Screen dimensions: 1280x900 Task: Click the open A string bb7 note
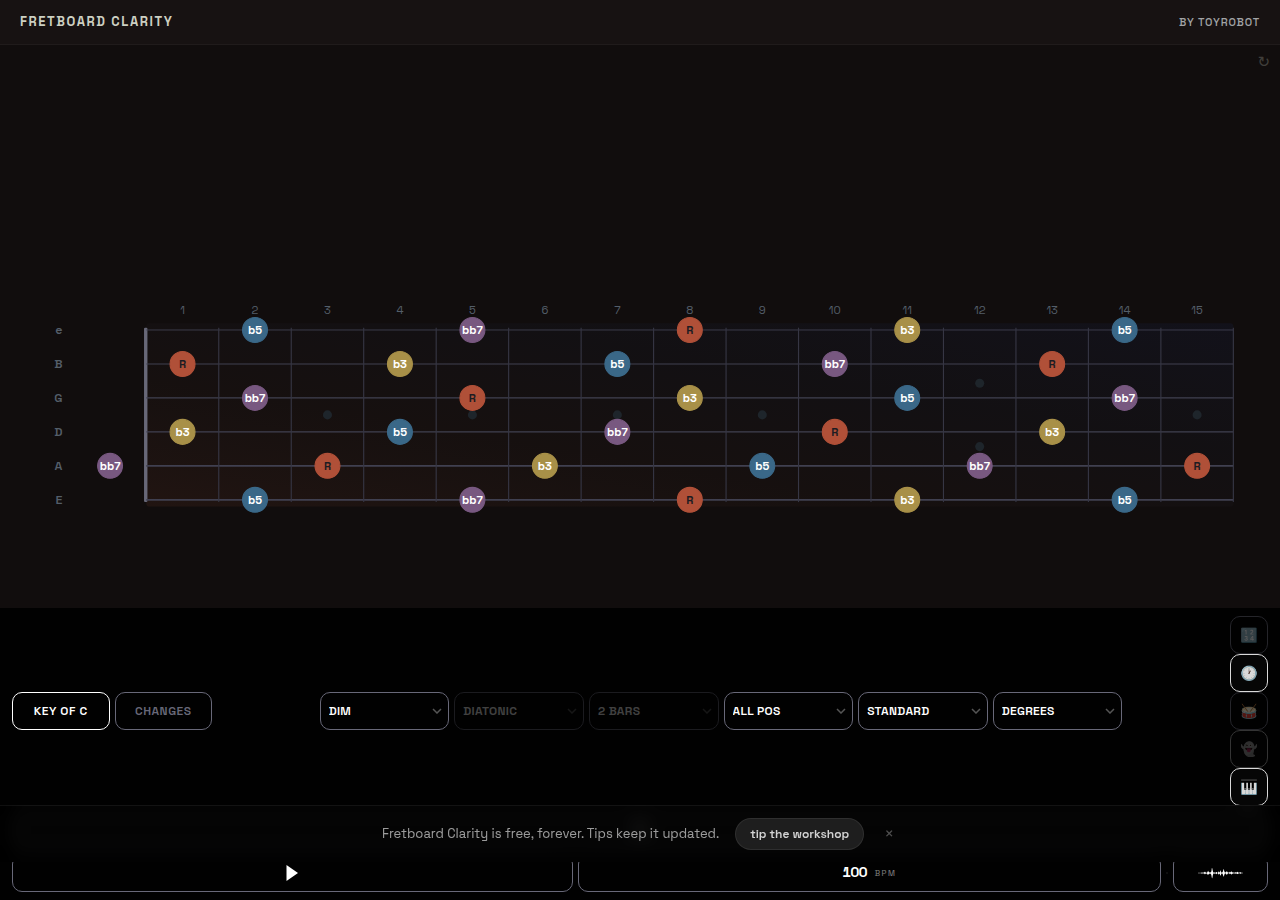click(x=110, y=466)
